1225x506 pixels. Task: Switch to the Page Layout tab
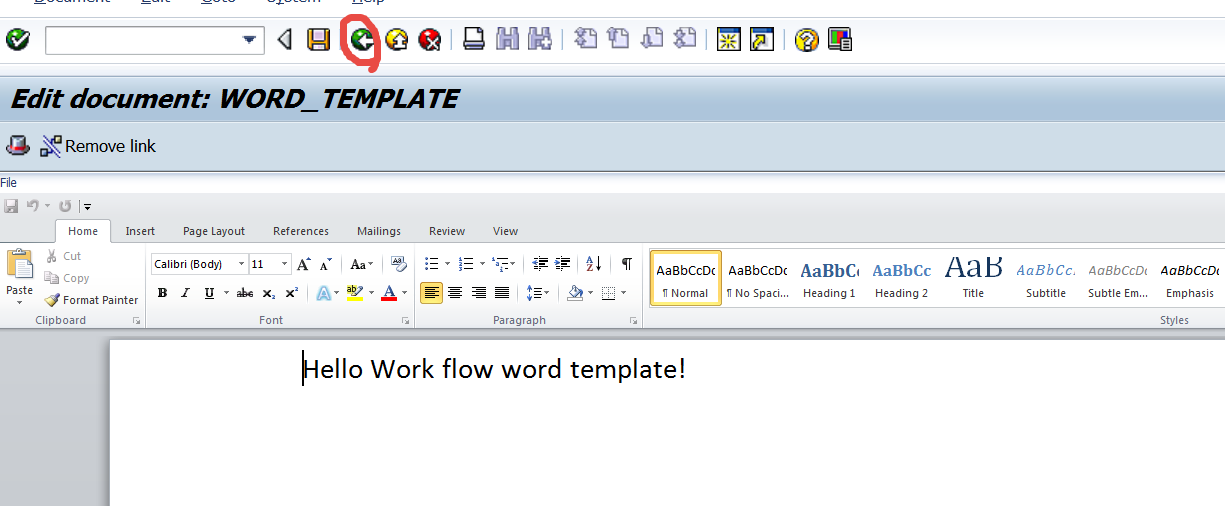(x=214, y=231)
